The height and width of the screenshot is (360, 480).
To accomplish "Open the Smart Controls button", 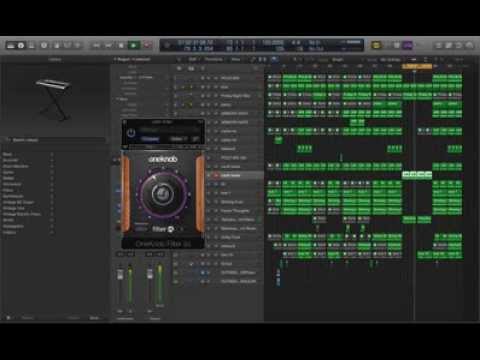I will 57,45.
